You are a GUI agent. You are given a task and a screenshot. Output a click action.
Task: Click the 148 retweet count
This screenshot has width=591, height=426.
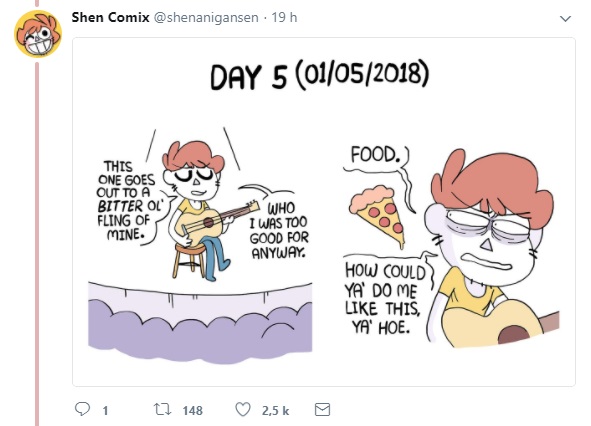[193, 411]
